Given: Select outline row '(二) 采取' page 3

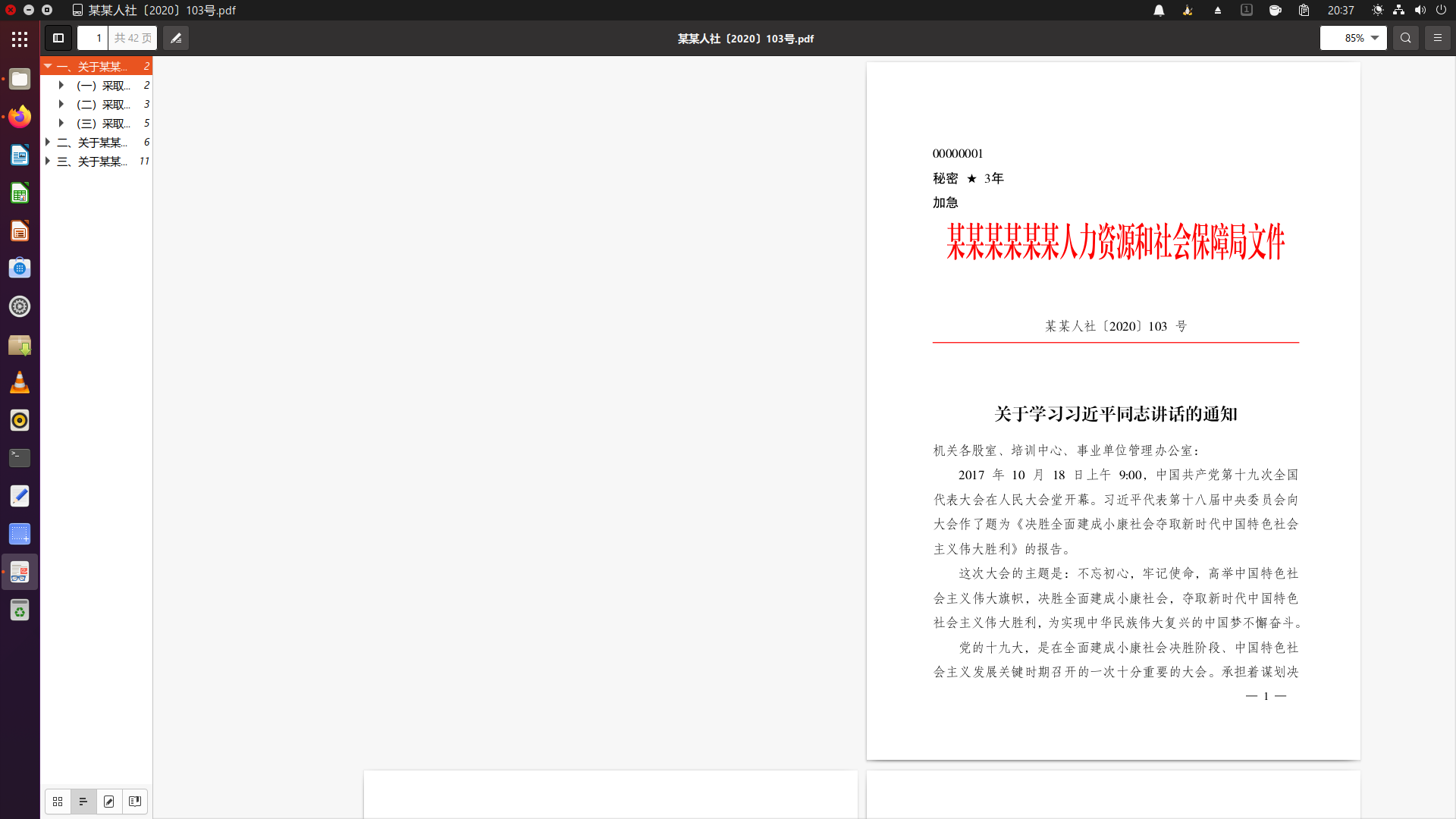Looking at the screenshot, I should pos(96,104).
